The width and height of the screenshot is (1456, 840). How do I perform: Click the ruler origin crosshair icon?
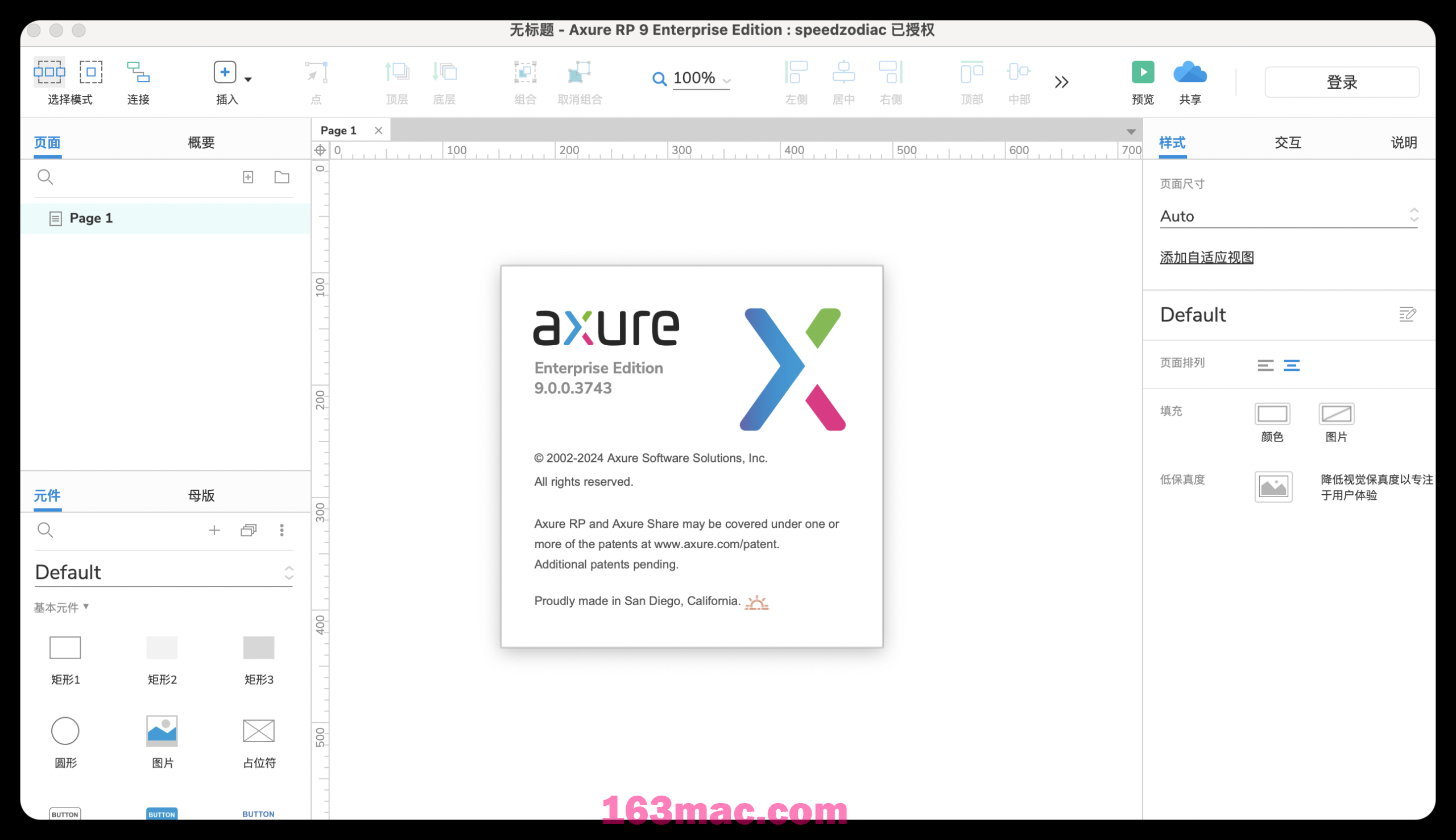pyautogui.click(x=320, y=150)
